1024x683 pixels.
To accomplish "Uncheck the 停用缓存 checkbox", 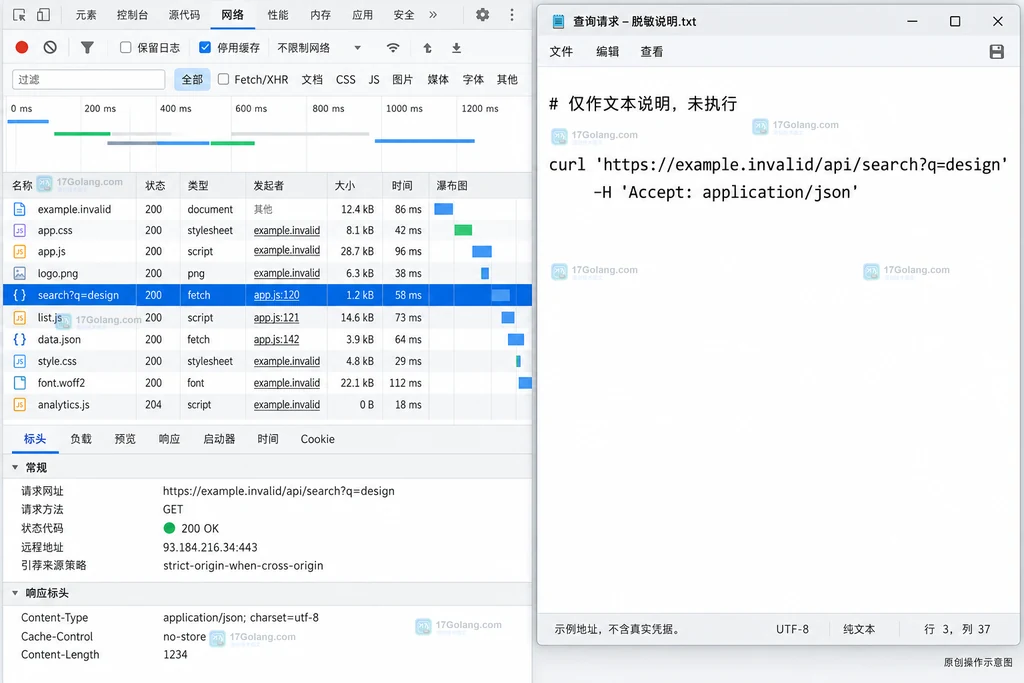I will coord(204,47).
